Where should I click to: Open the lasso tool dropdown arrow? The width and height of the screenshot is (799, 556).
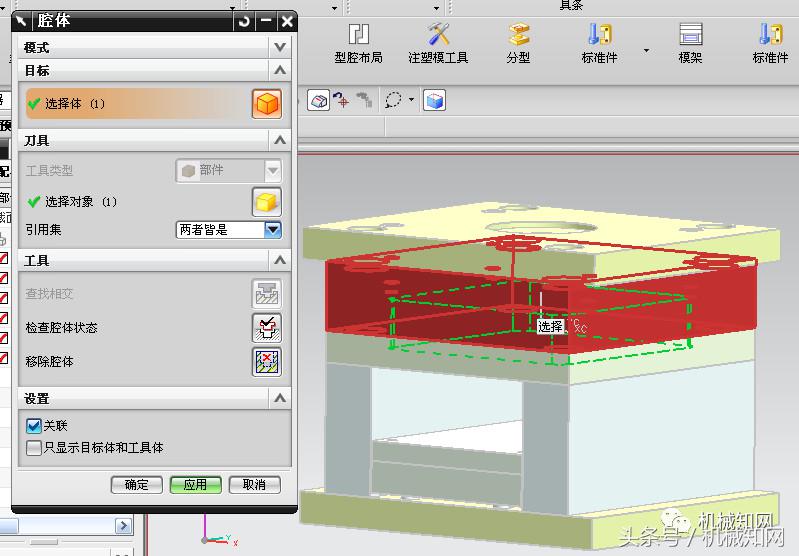pos(411,100)
